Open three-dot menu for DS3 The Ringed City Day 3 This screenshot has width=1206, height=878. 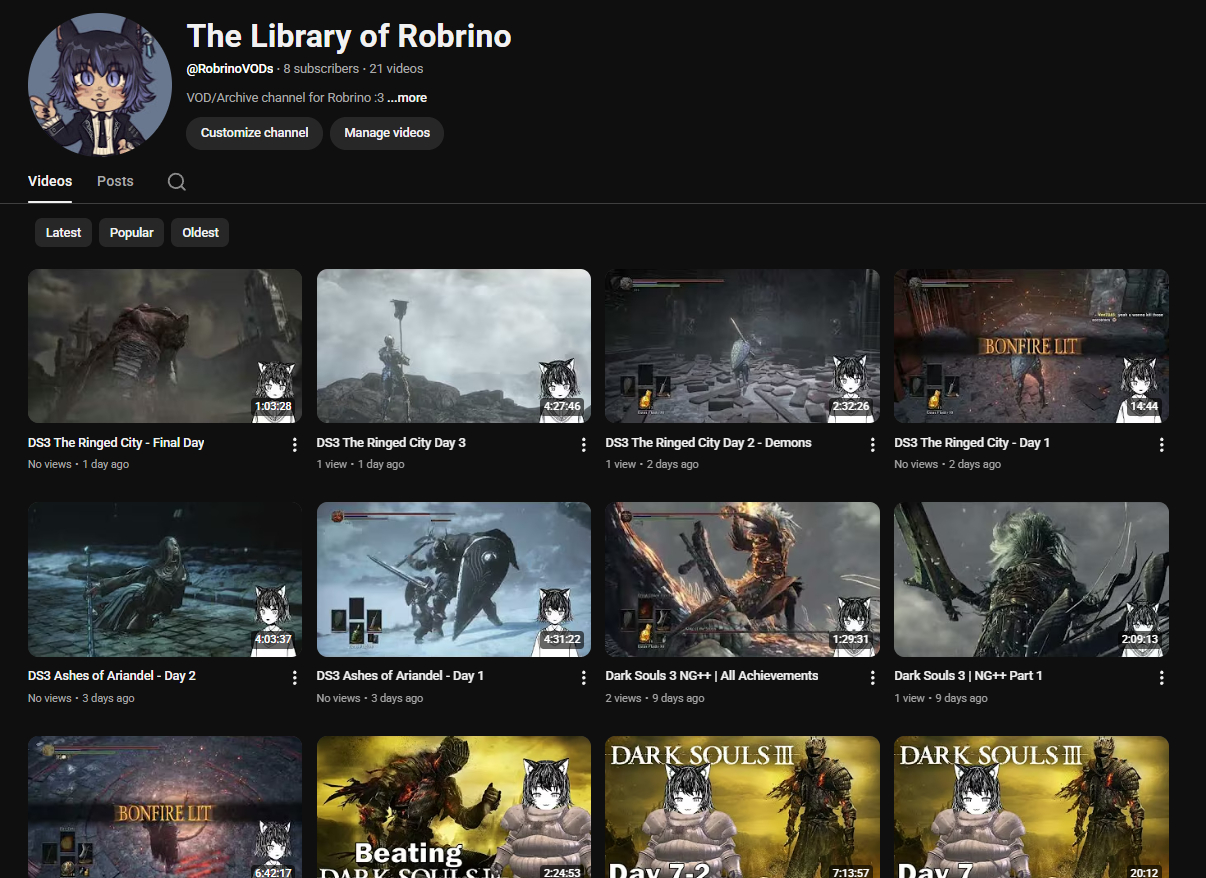coord(583,445)
